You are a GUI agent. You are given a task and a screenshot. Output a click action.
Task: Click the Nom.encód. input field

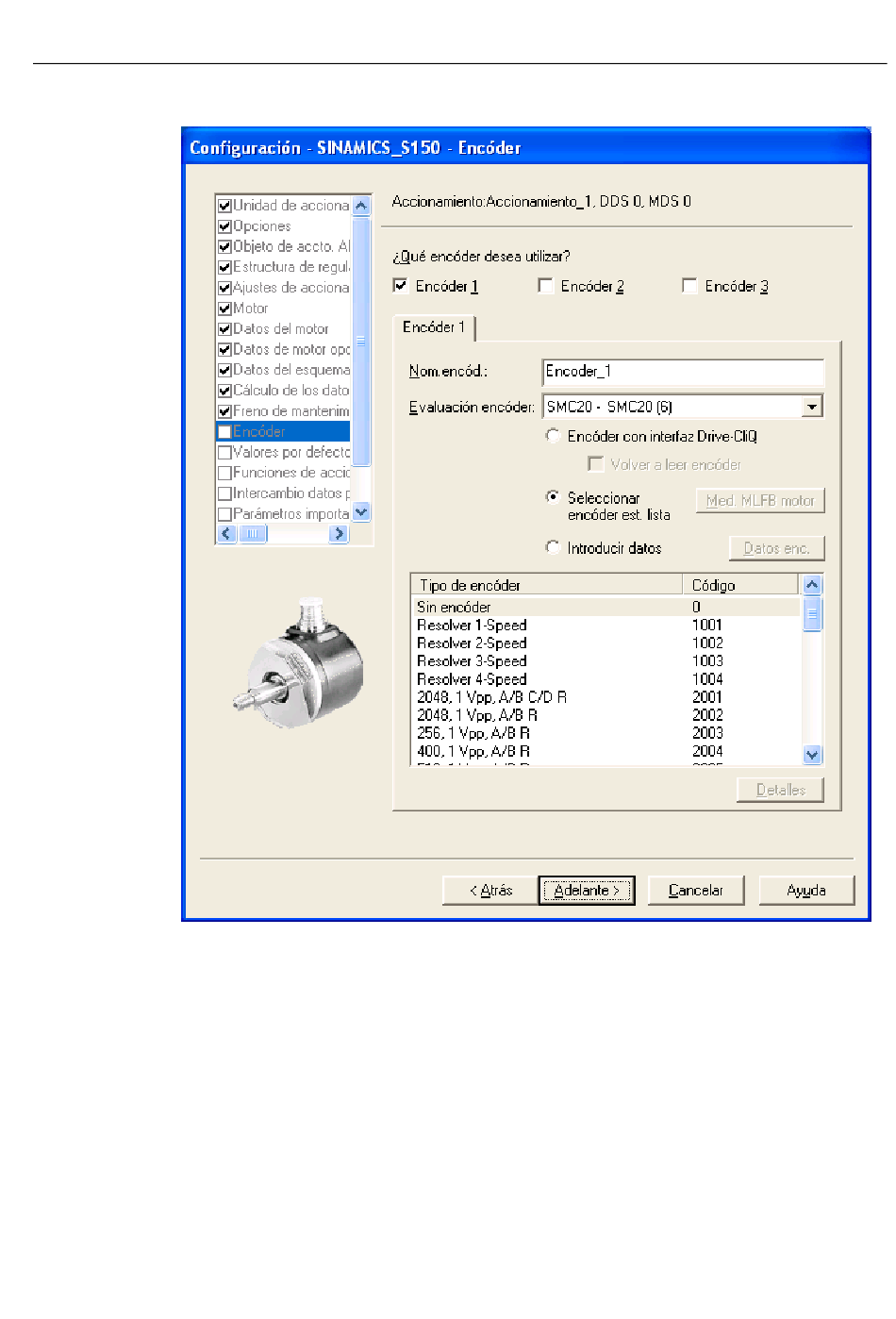click(683, 372)
